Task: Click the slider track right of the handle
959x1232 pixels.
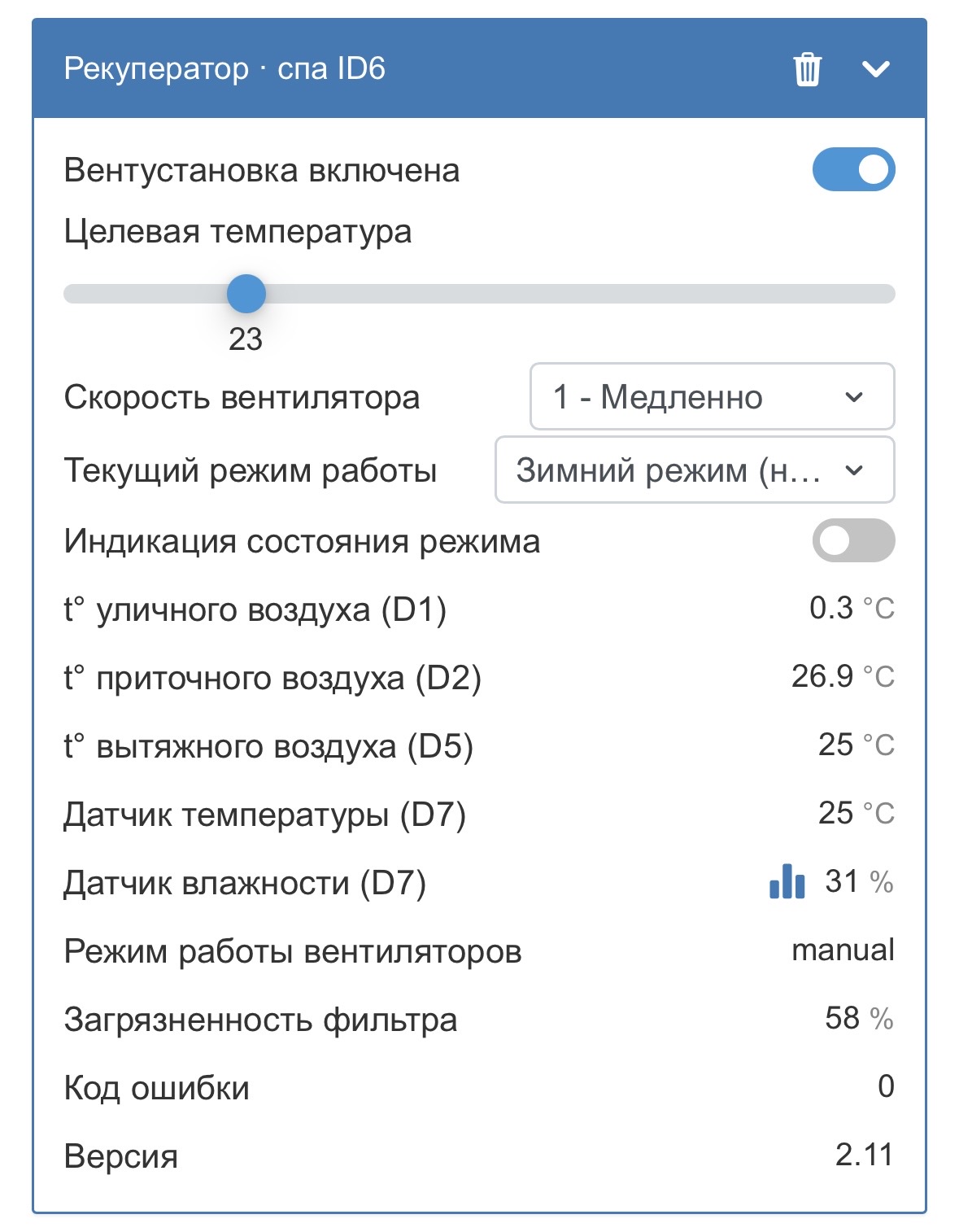Action: click(569, 294)
